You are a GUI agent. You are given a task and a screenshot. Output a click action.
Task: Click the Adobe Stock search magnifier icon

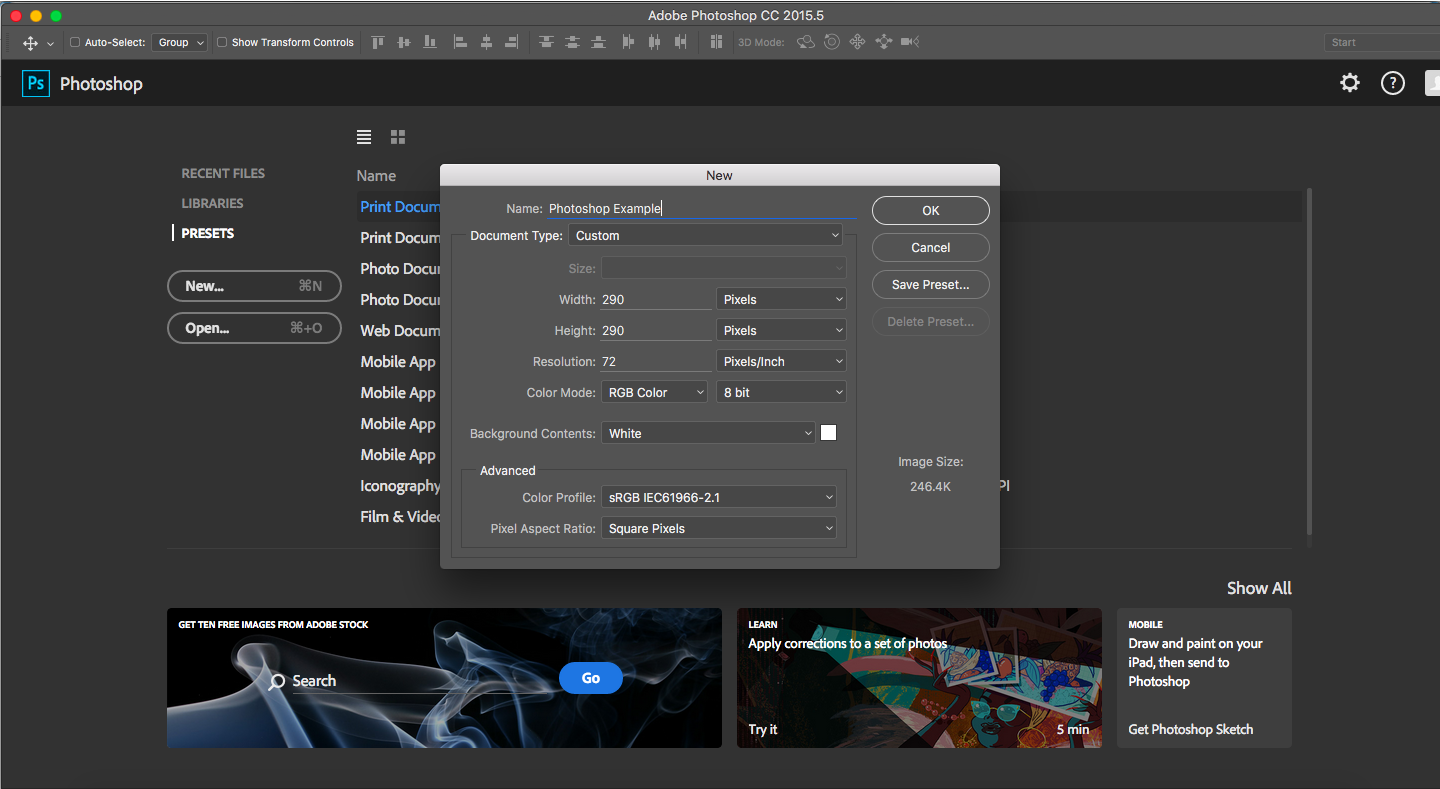277,682
